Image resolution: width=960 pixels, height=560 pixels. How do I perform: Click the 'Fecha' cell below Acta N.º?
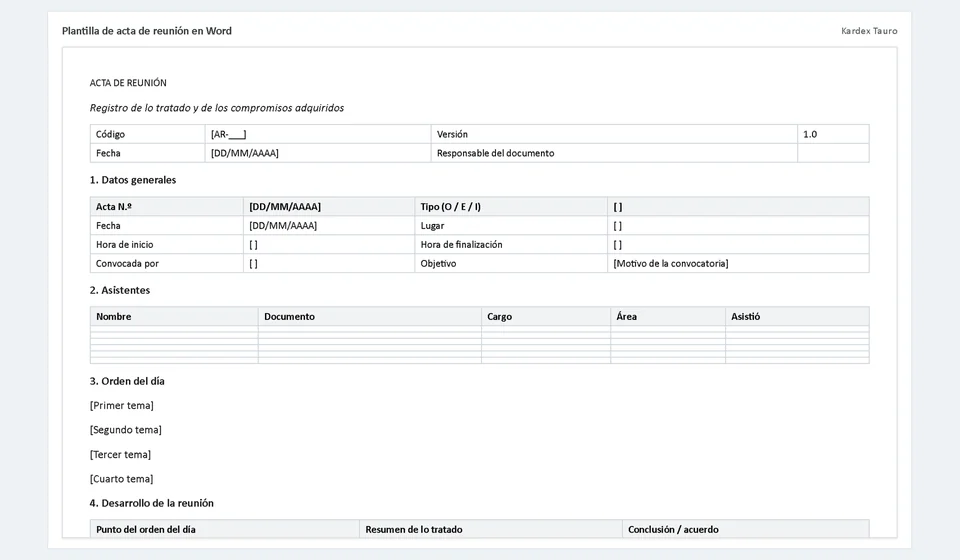167,225
